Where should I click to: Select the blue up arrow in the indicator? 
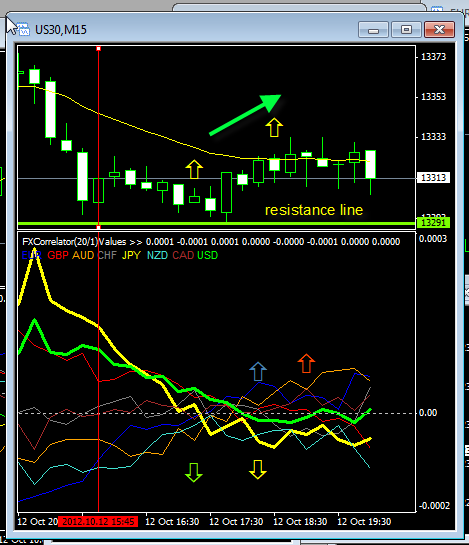[258, 371]
